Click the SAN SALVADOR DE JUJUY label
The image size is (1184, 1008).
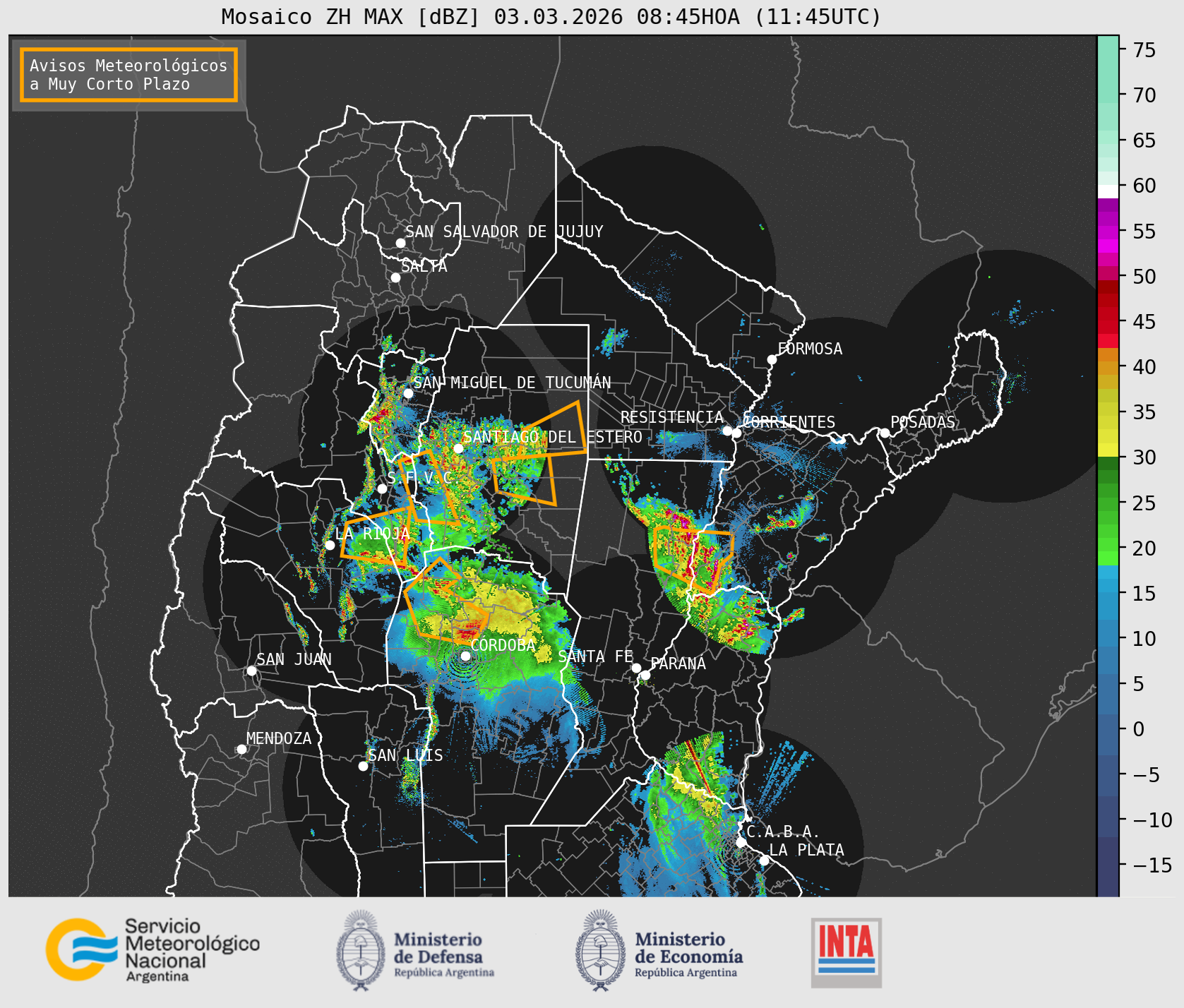tap(504, 232)
